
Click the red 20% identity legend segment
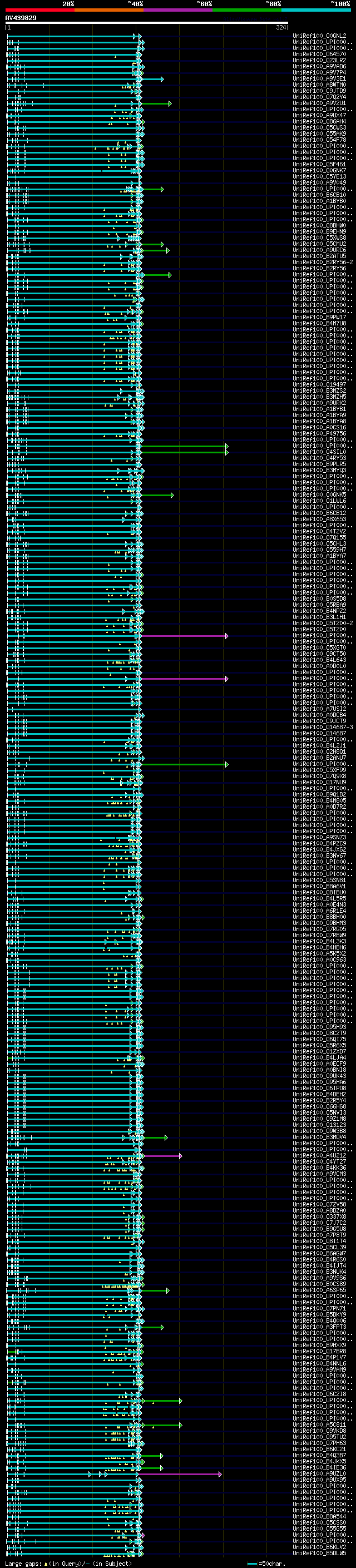40,10
